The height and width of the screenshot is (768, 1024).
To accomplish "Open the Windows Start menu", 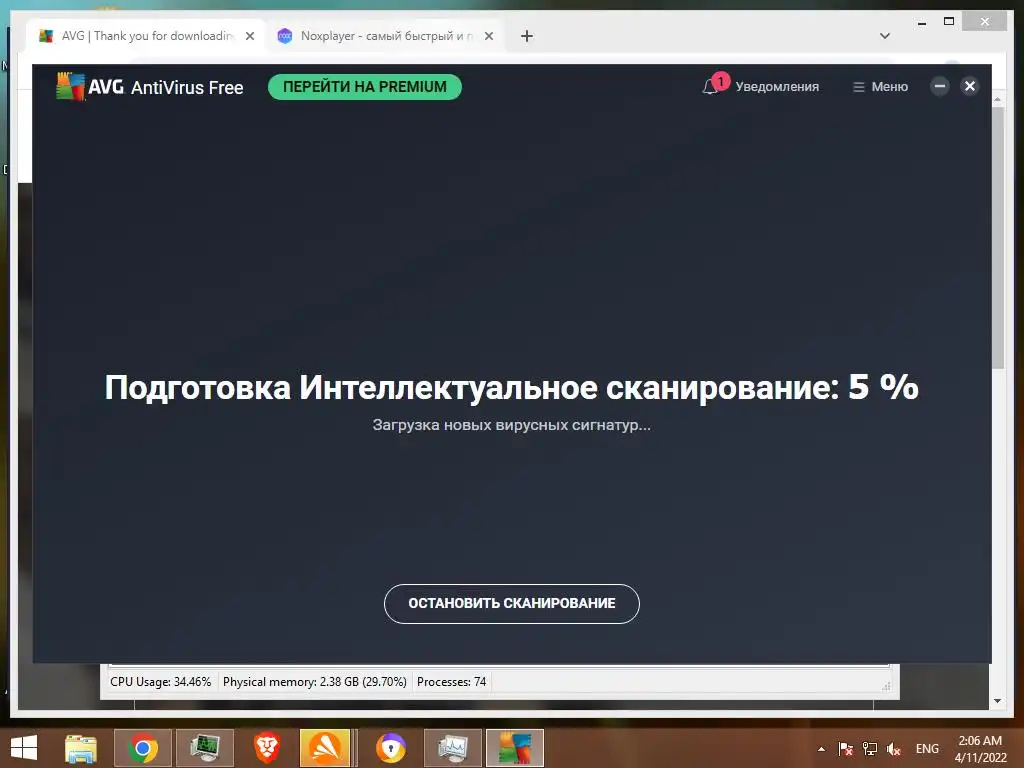I will pos(24,748).
